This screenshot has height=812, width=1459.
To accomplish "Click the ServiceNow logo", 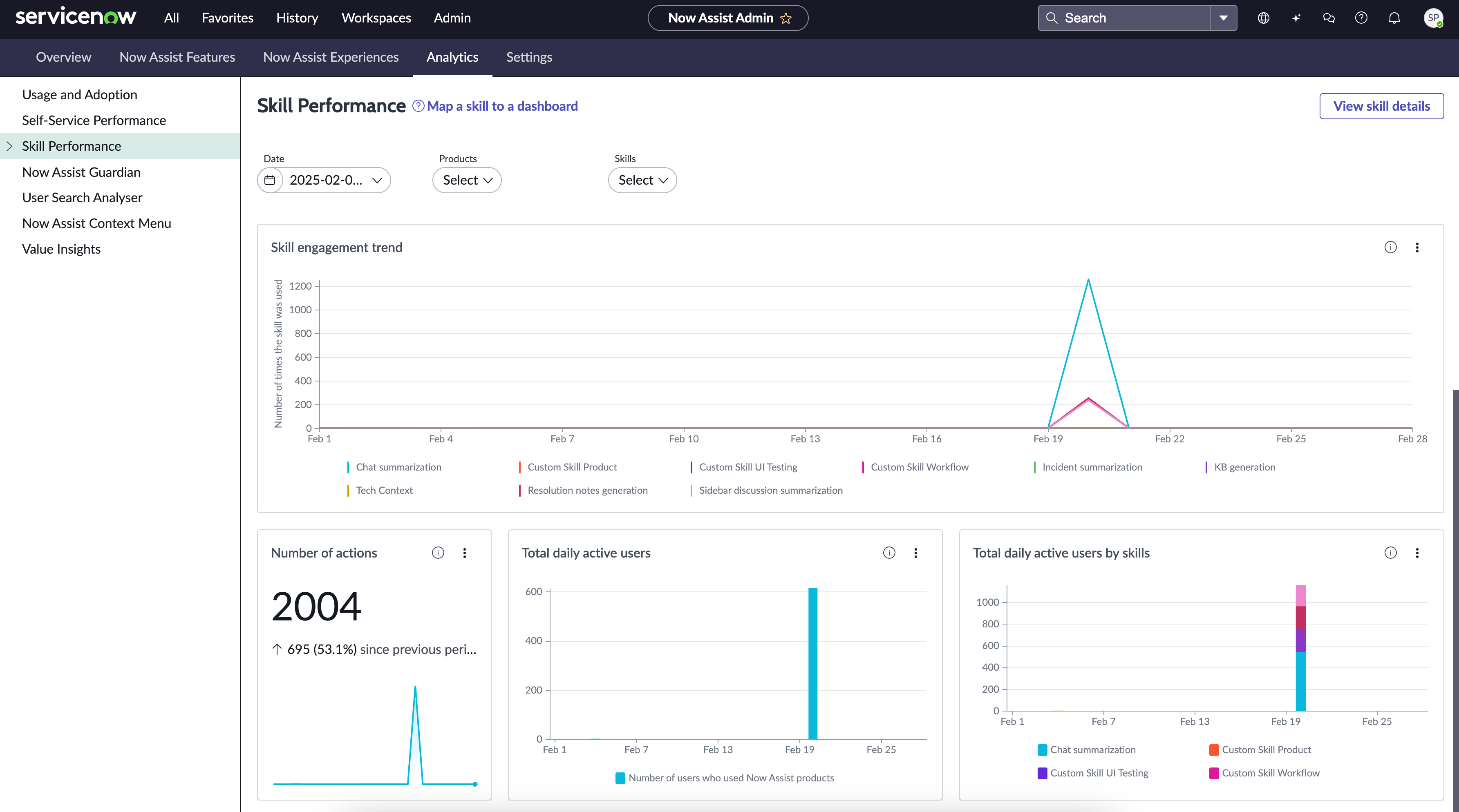I will click(x=75, y=17).
